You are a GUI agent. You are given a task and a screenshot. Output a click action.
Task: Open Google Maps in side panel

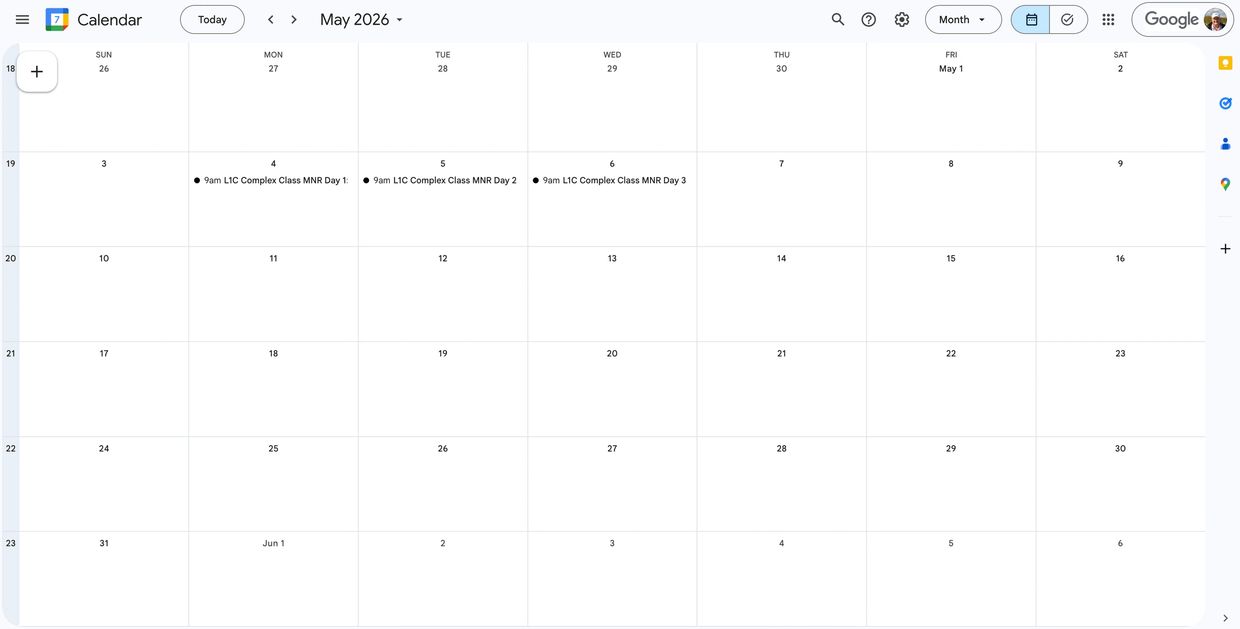(1225, 184)
